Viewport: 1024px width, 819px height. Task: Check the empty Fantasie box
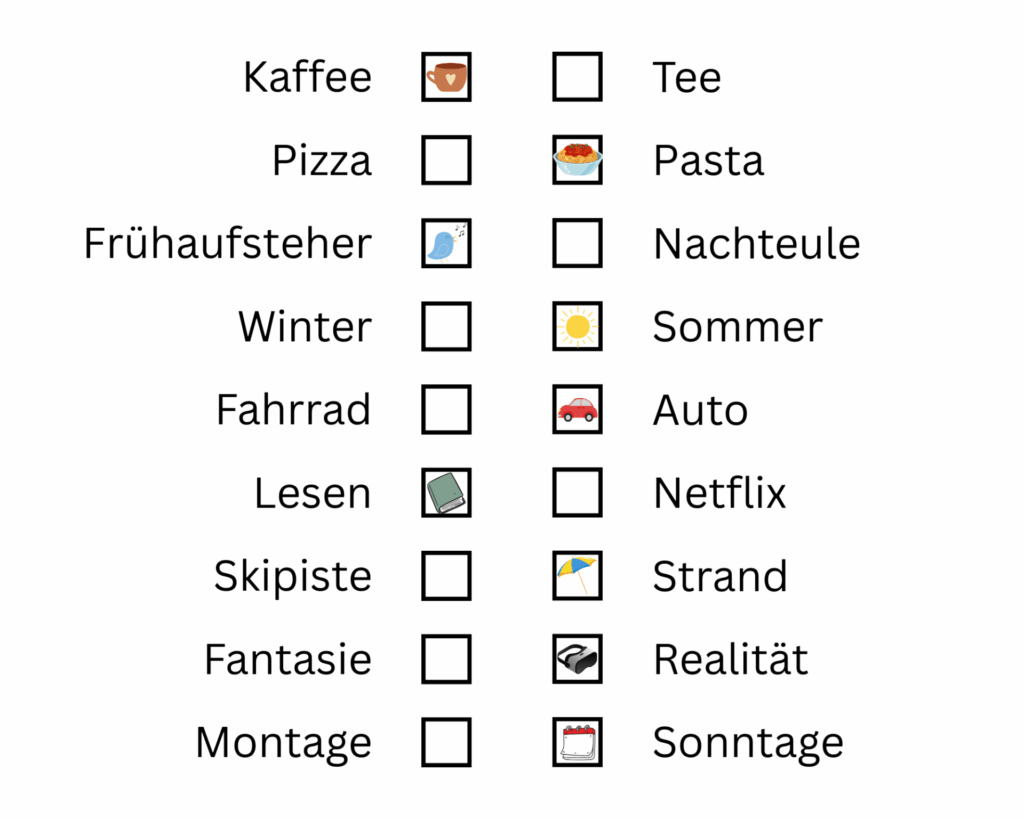(446, 659)
